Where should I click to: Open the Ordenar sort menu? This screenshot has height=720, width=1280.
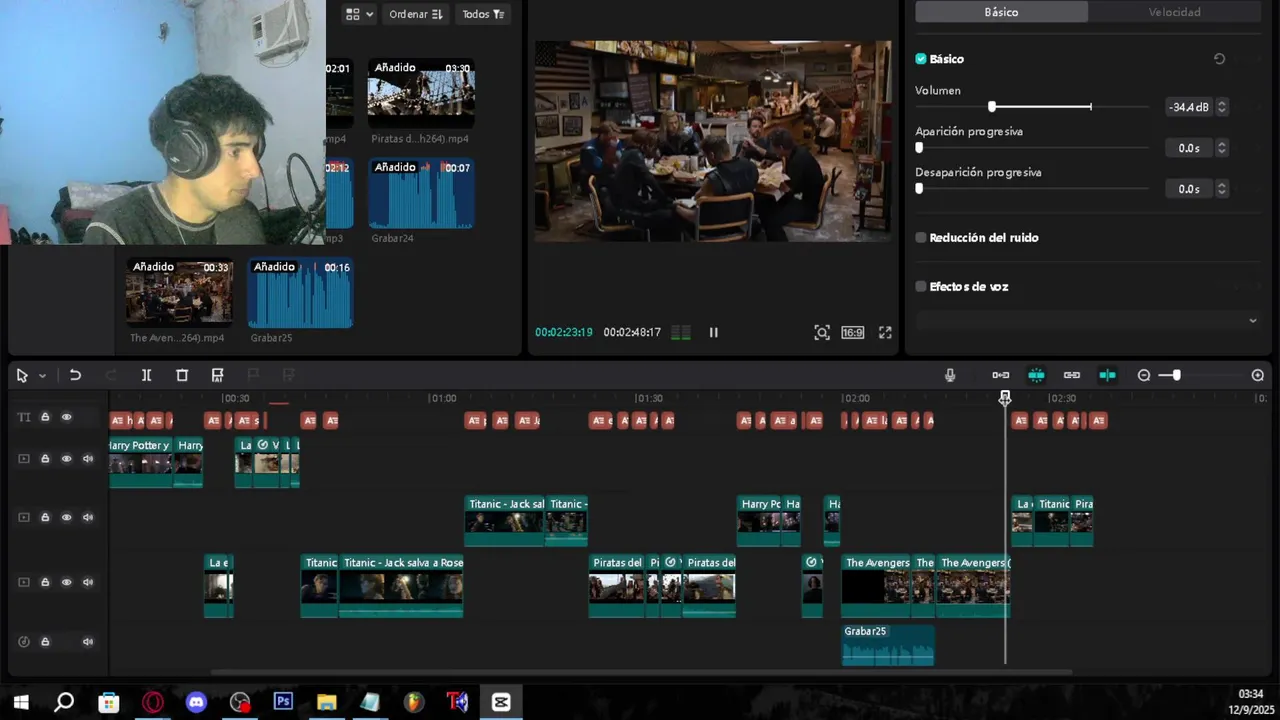(x=416, y=14)
